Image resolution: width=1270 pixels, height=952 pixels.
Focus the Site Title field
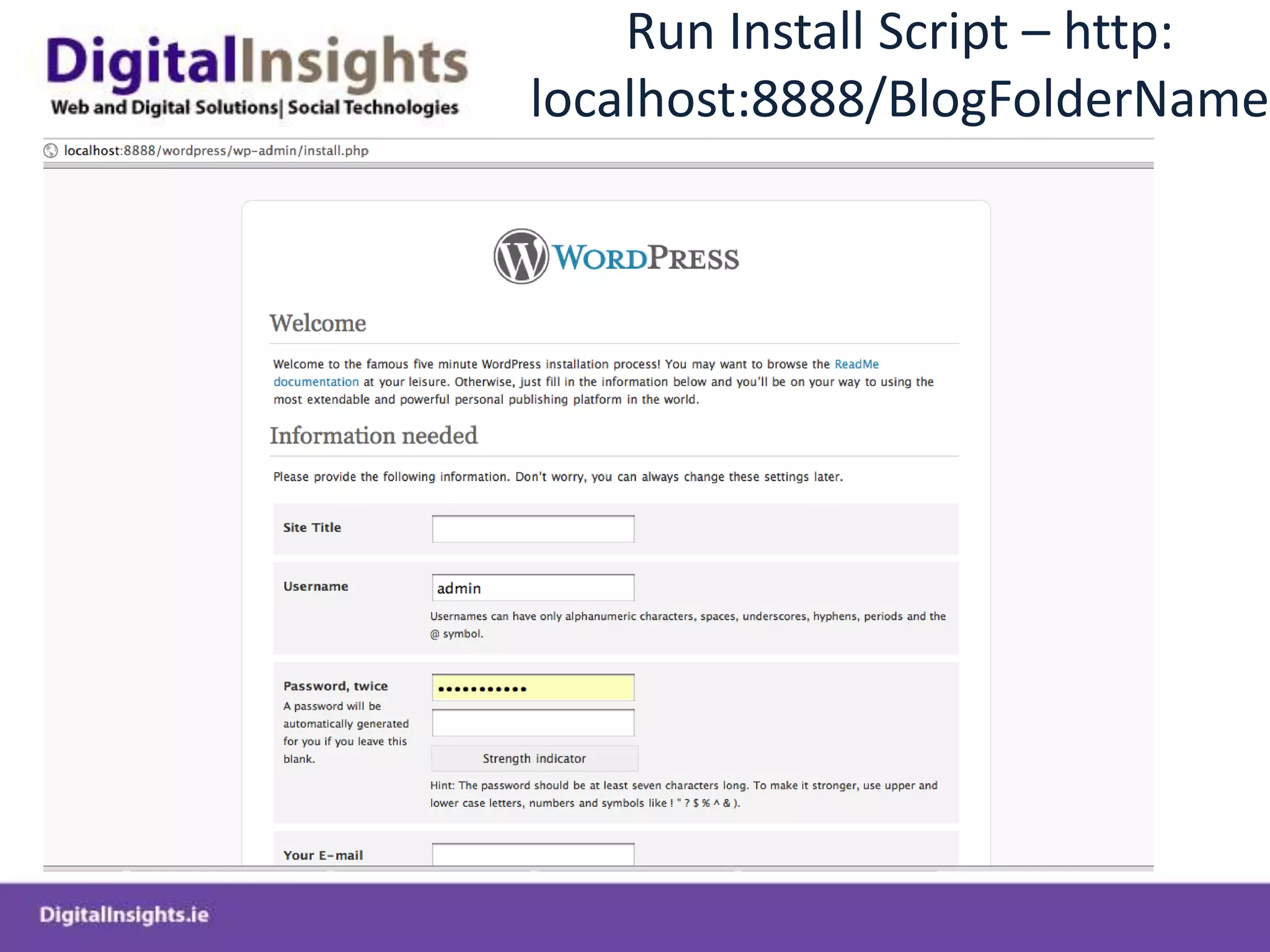533,529
